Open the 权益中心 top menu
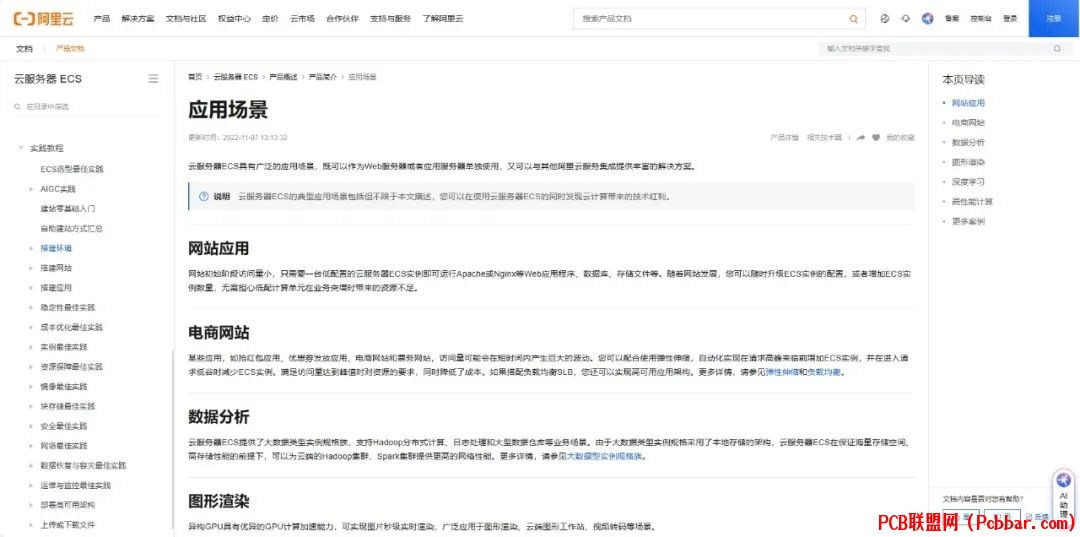 (234, 19)
